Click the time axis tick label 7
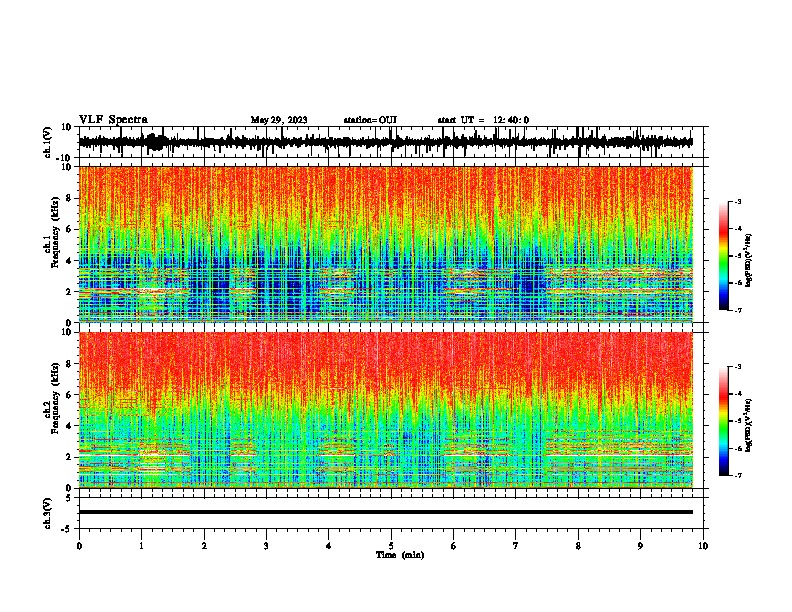Viewport: 792px width, 612px height. pos(516,546)
